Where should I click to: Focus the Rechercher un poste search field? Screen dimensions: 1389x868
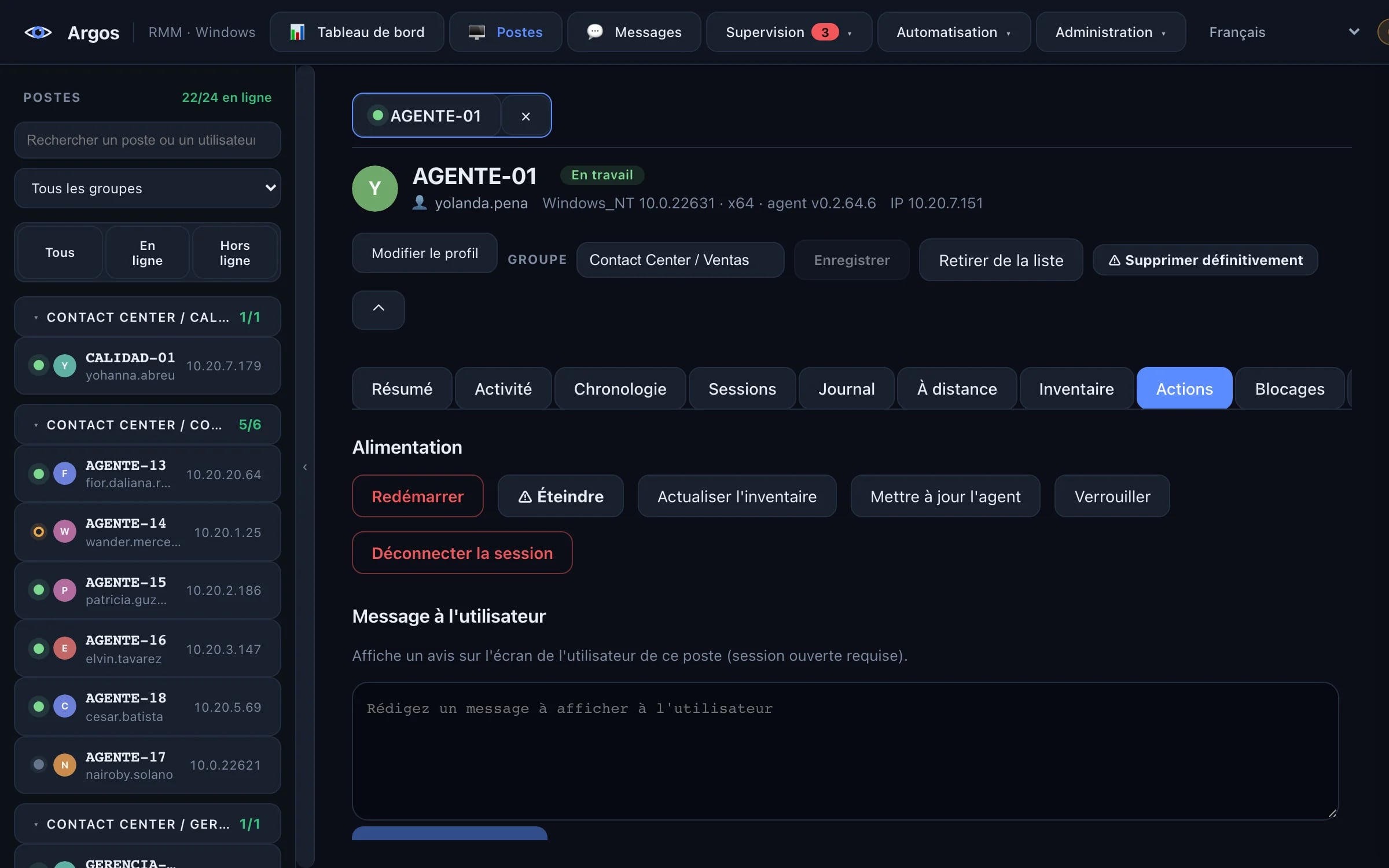(147, 140)
